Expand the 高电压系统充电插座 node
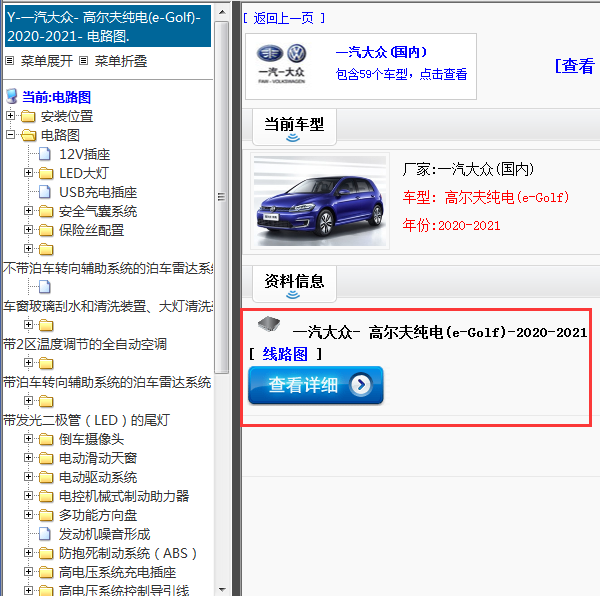 point(28,571)
